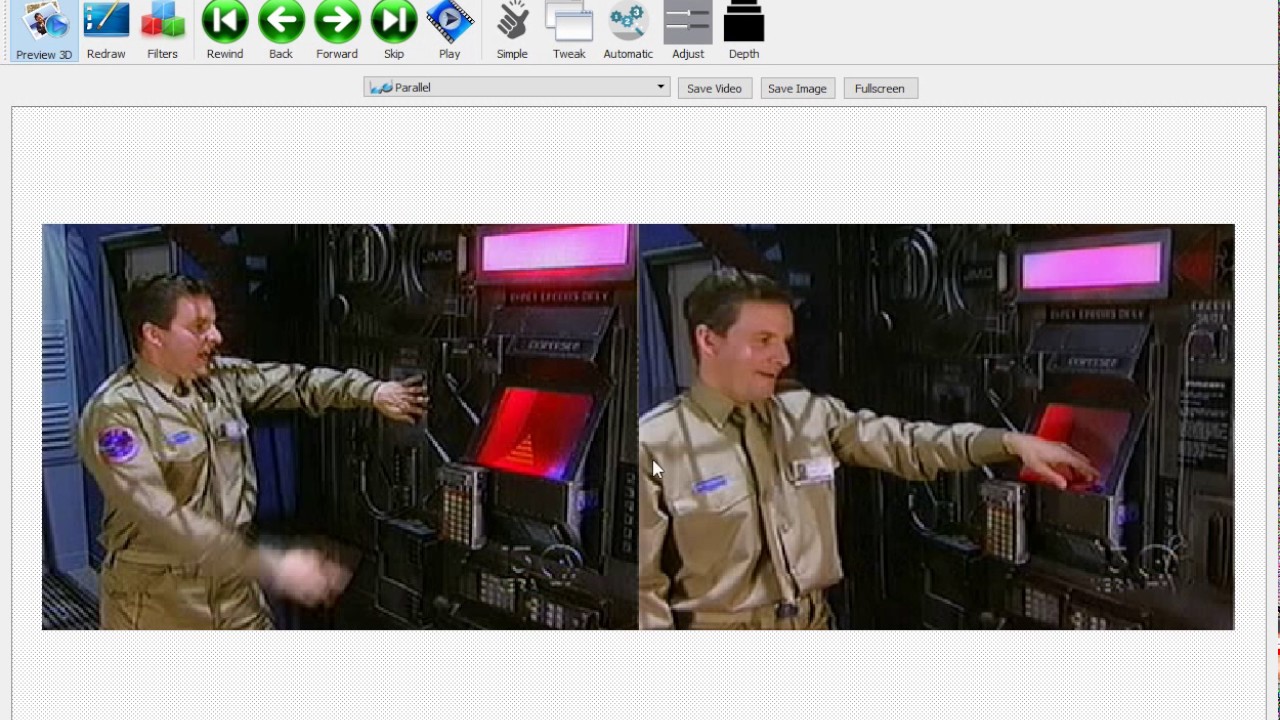Click the Save Video button
1280x720 pixels.
coord(714,88)
